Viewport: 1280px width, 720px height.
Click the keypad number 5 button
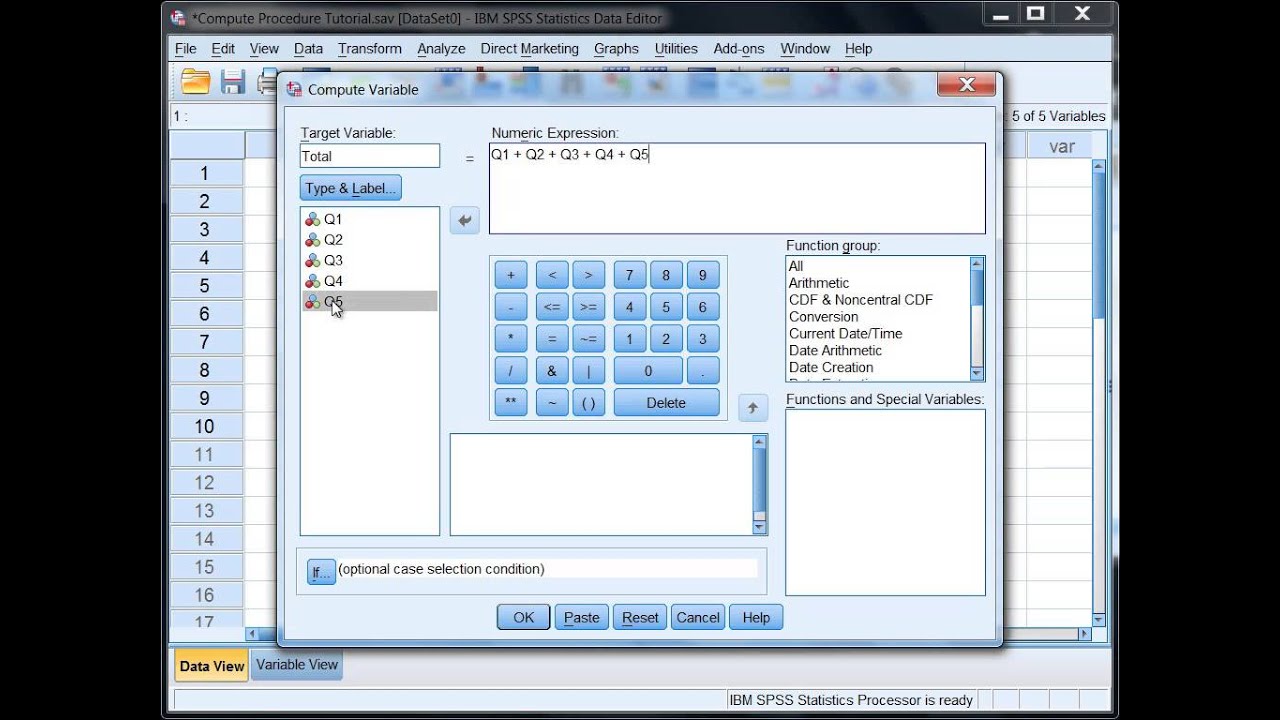666,307
